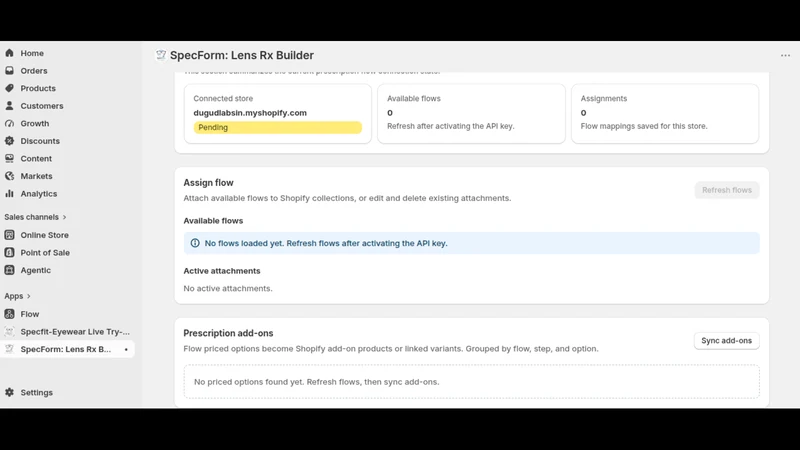800x450 pixels.
Task: Select SpecForm: Lens Rx Builder app entry
Action: pyautogui.click(x=66, y=349)
